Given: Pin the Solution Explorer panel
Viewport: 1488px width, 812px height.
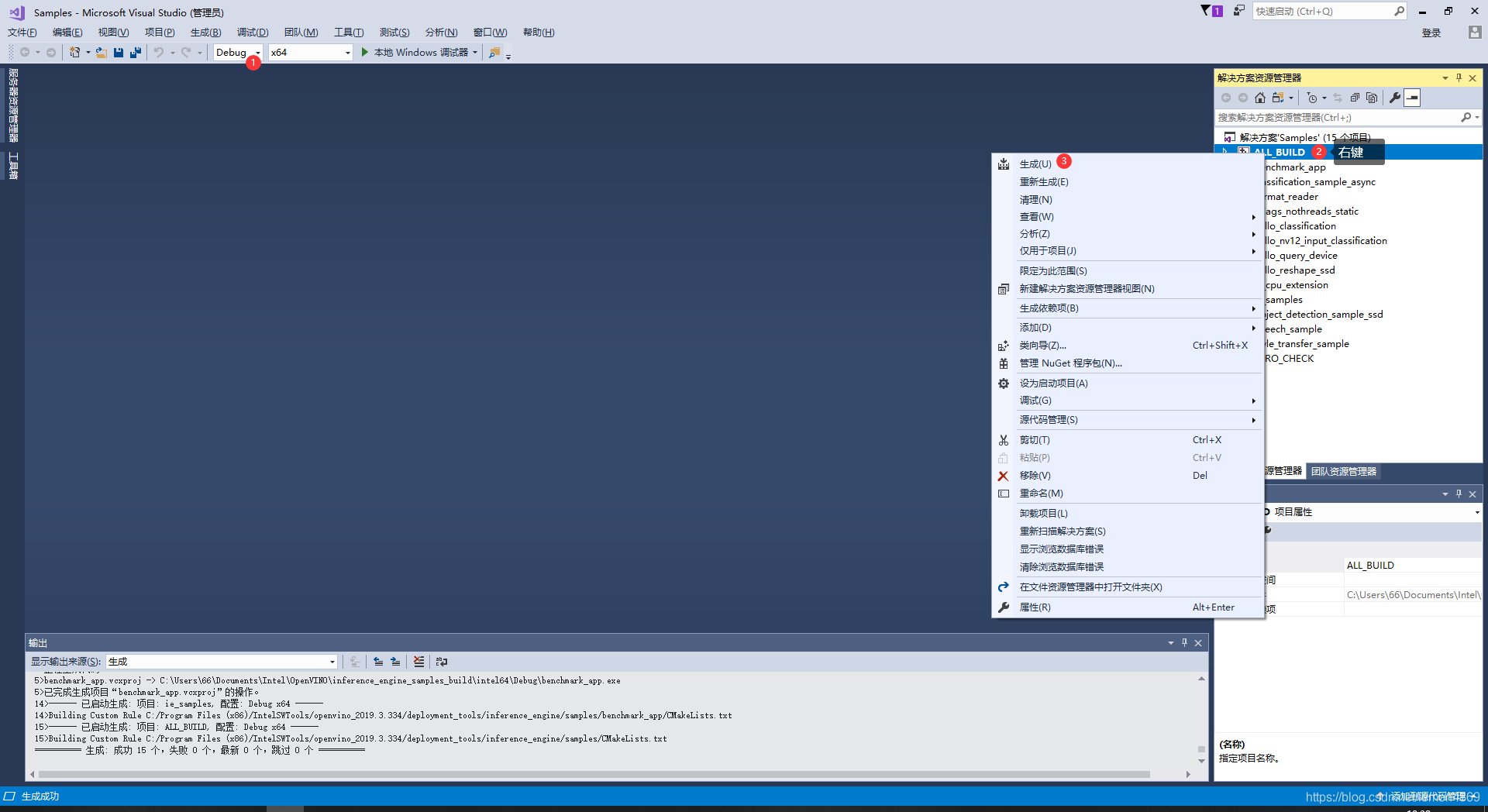Looking at the screenshot, I should [1459, 78].
